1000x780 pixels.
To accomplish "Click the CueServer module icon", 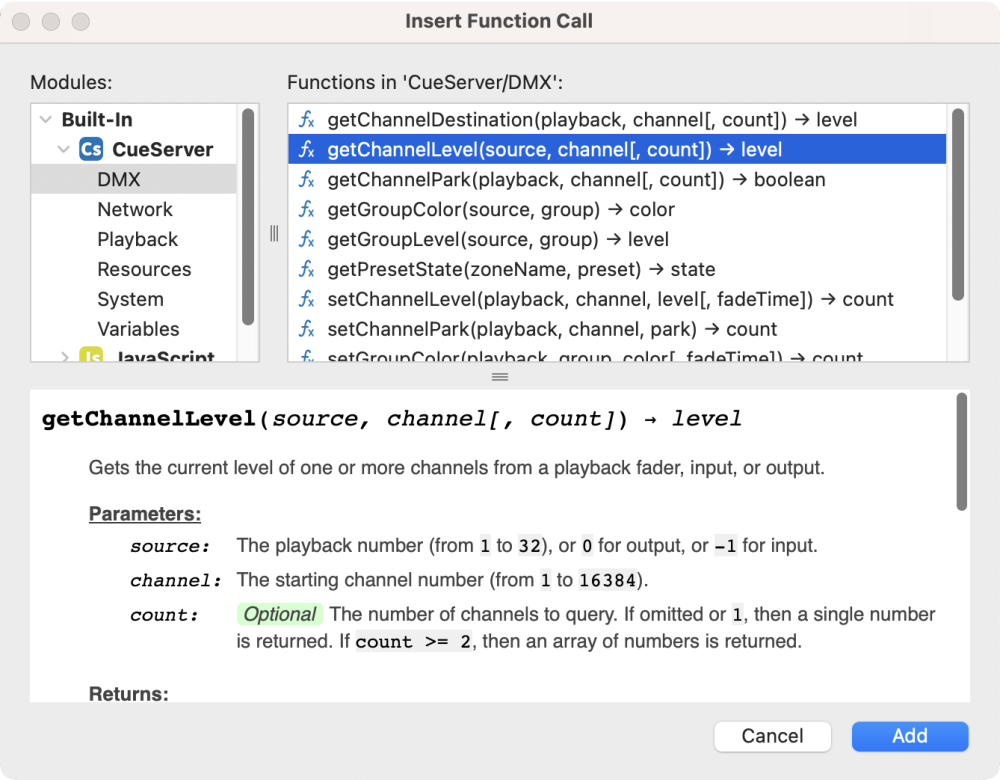I will coord(91,150).
